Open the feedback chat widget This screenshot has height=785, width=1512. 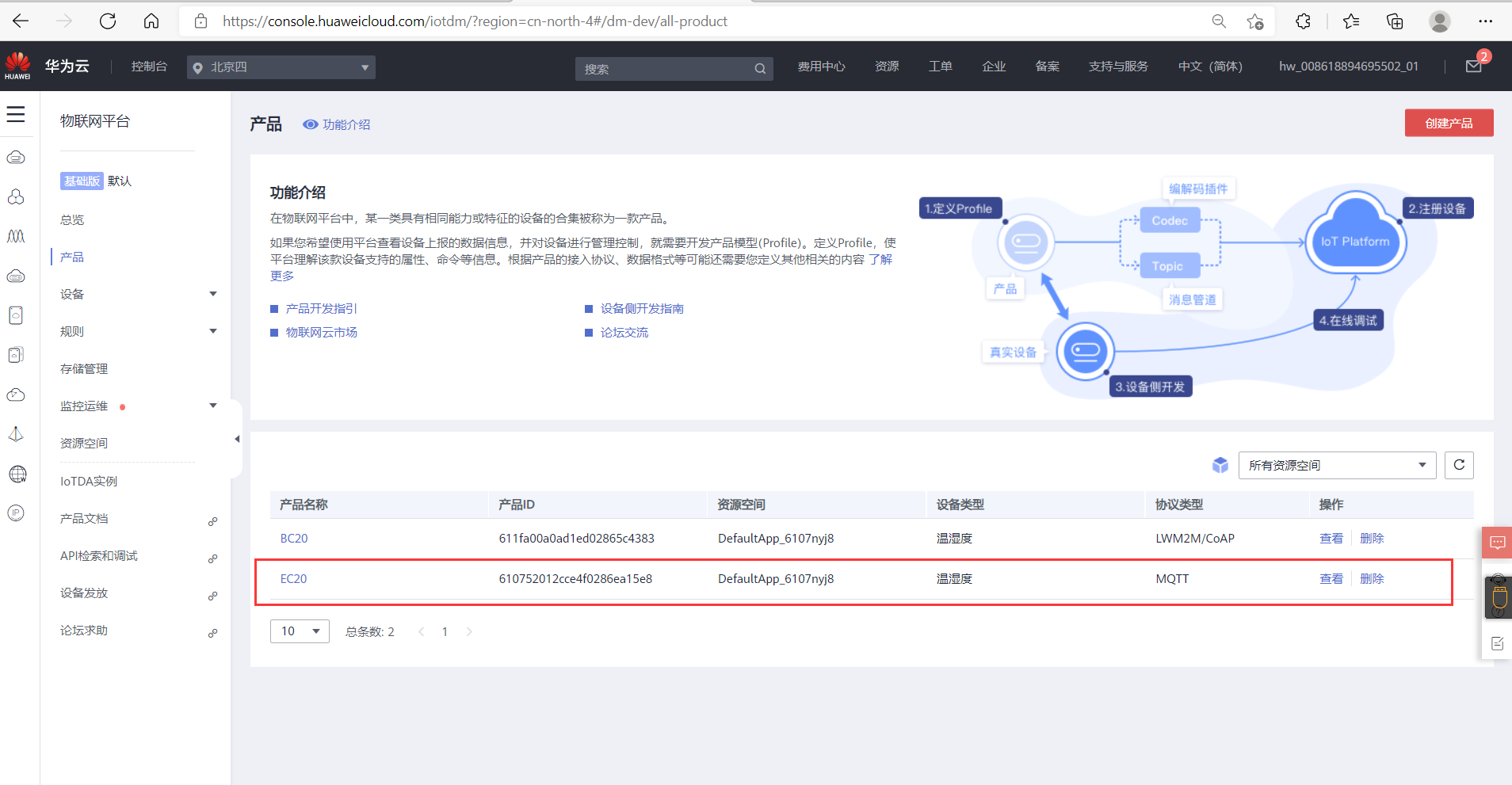[x=1497, y=543]
